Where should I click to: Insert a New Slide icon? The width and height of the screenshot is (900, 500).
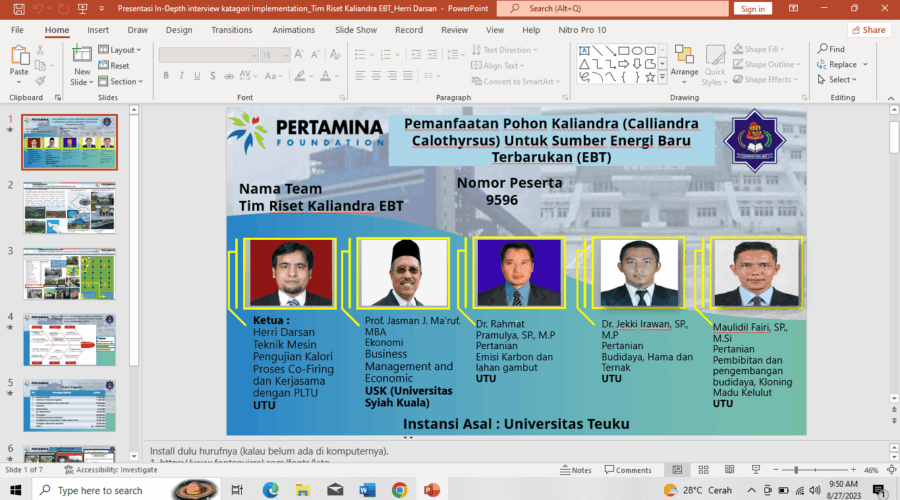click(82, 55)
